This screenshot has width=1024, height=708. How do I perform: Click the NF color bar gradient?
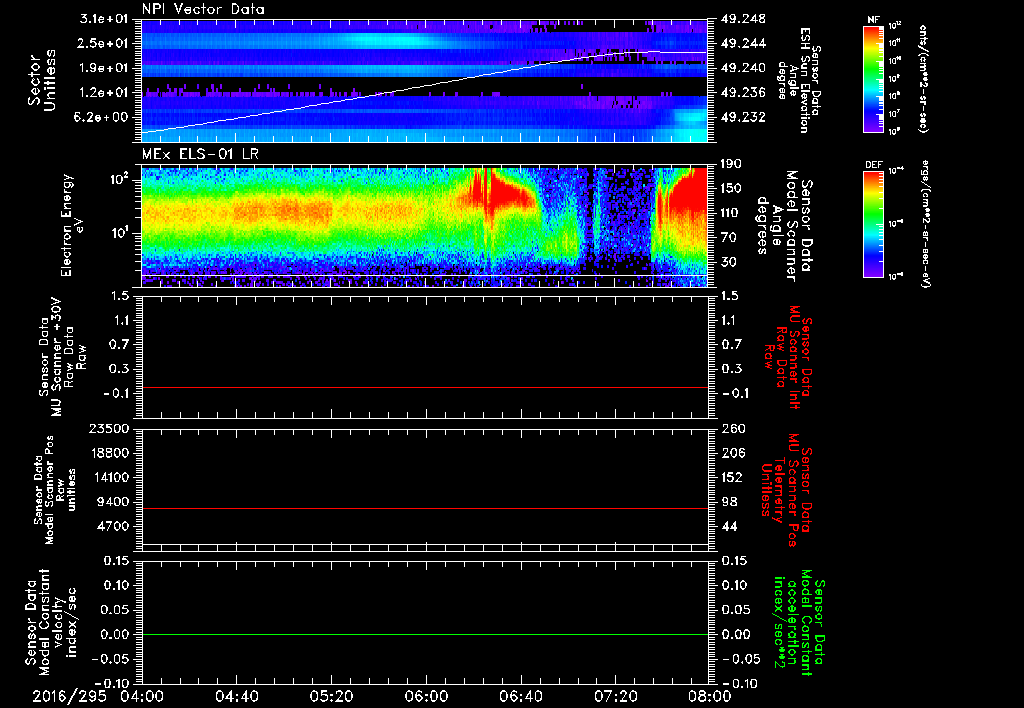pyautogui.click(x=873, y=79)
